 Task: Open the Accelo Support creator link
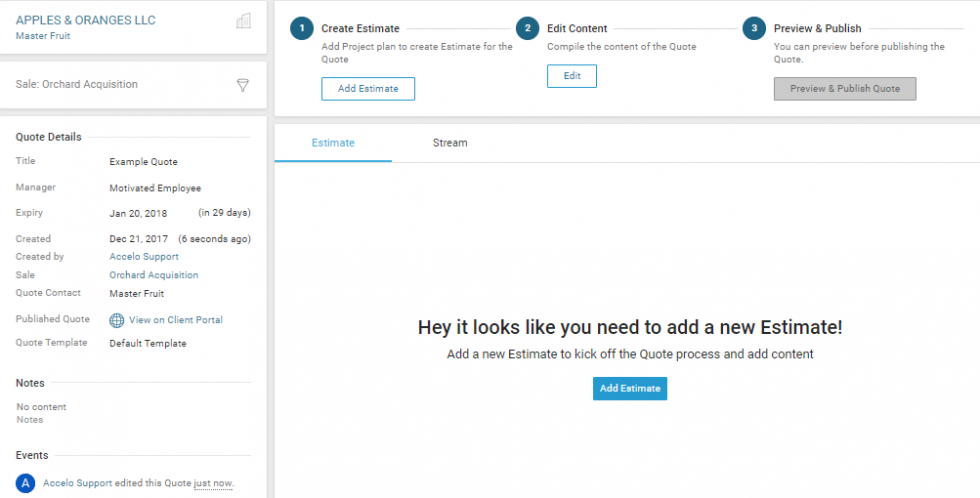coord(144,257)
